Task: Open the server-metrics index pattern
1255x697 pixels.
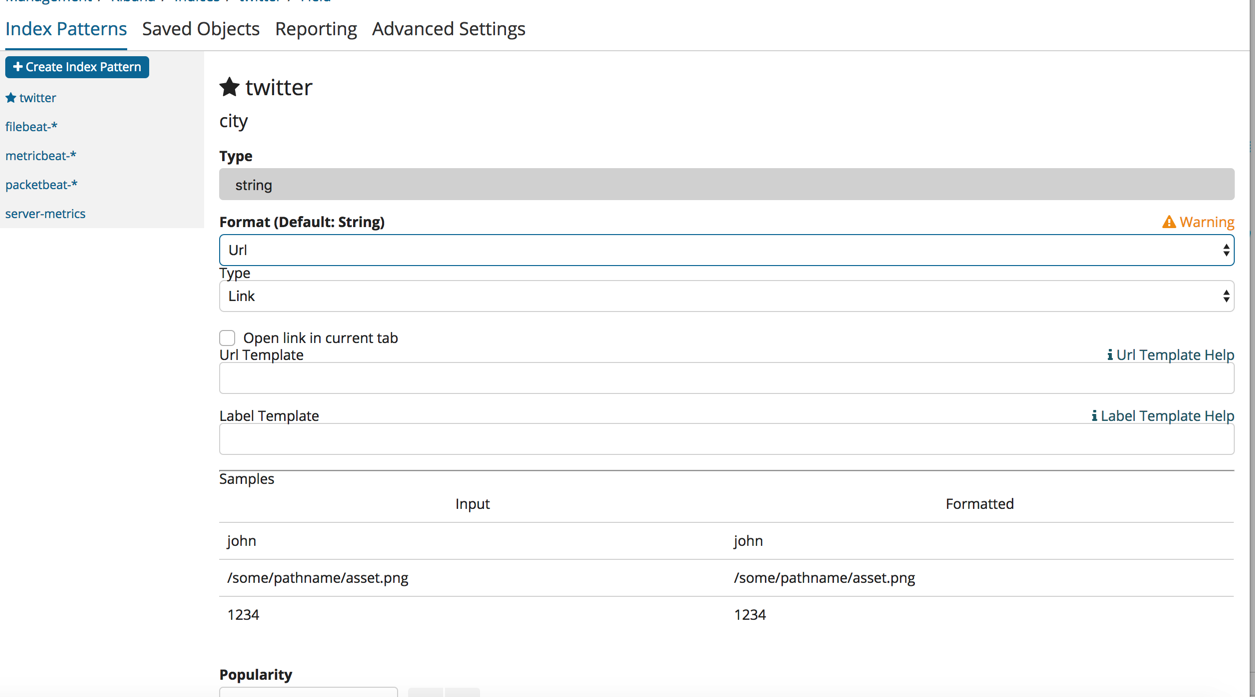Action: [45, 214]
